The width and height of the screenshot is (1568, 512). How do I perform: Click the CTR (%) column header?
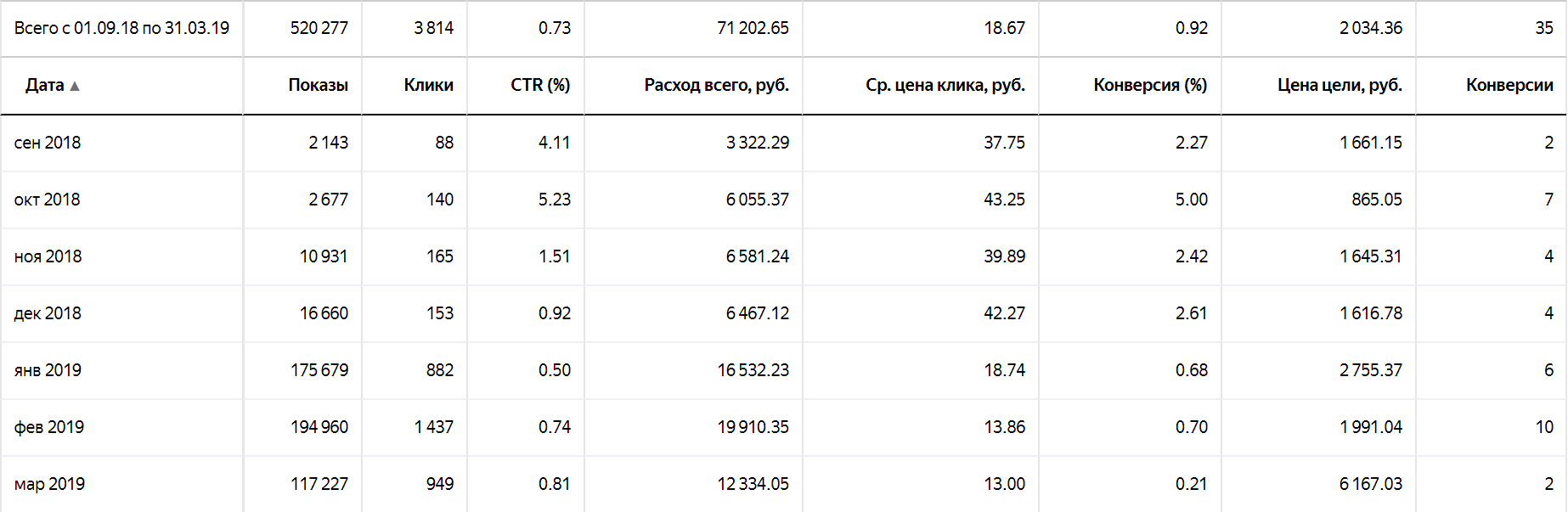540,85
